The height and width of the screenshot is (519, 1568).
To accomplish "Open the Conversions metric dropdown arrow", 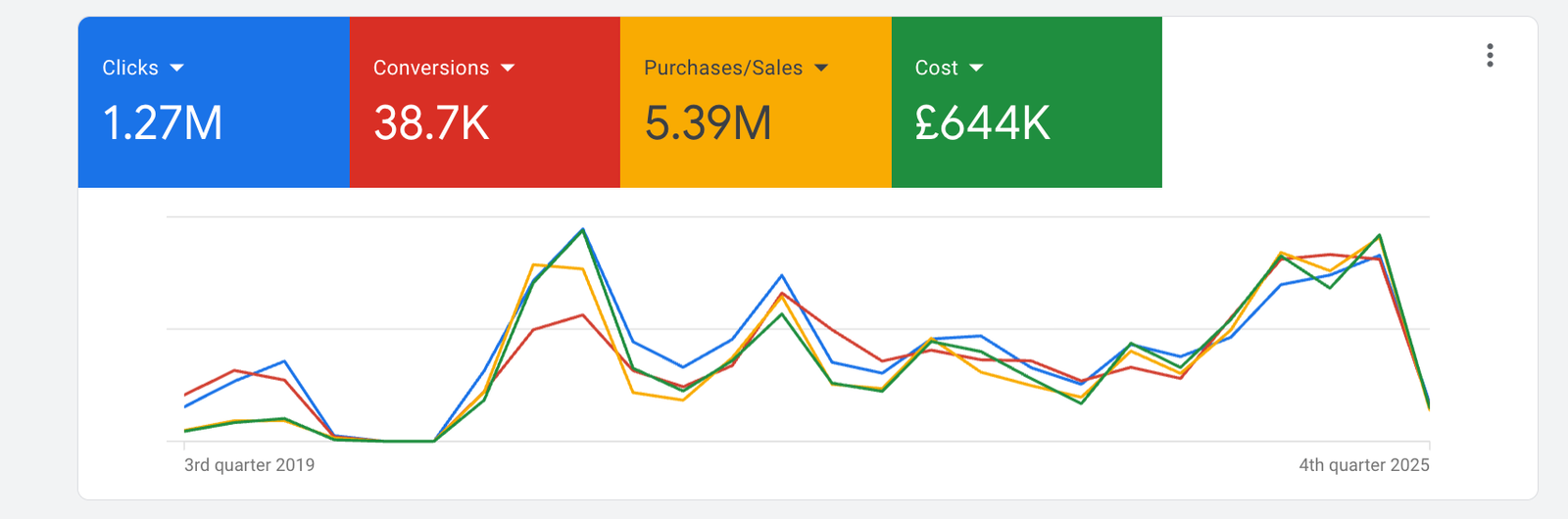I will pyautogui.click(x=508, y=68).
